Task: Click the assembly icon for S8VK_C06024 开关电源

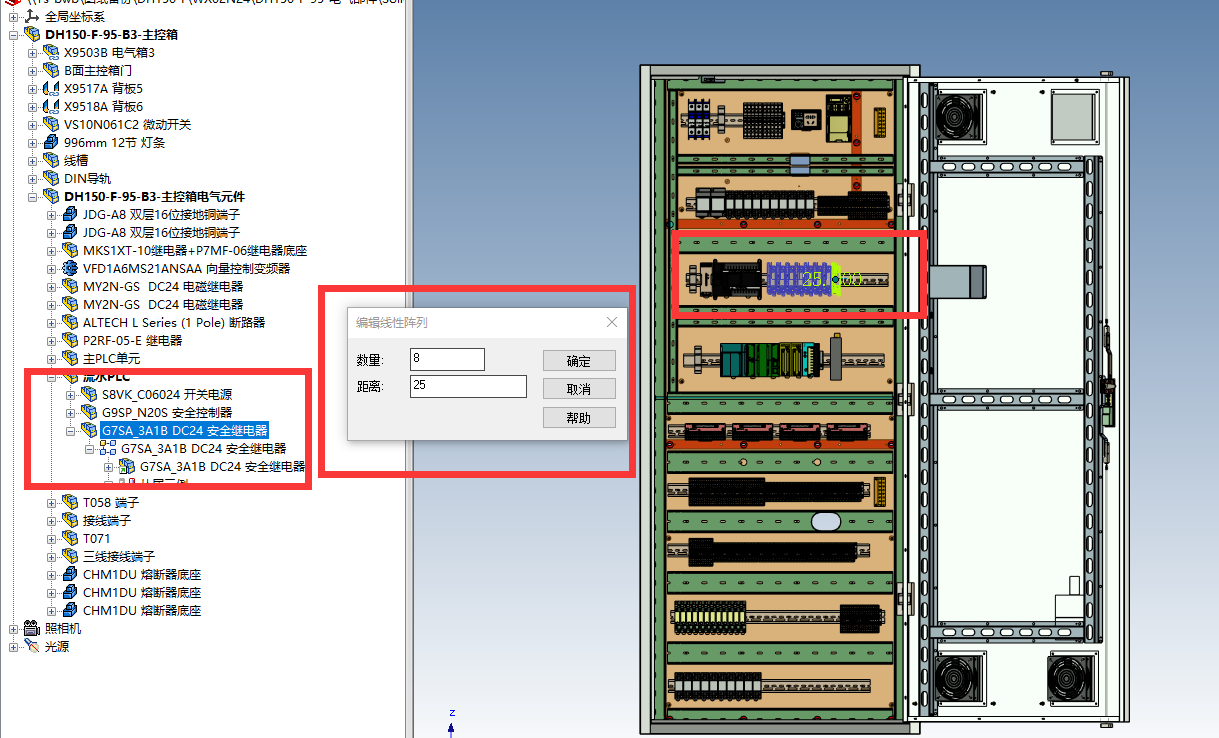Action: pos(89,395)
